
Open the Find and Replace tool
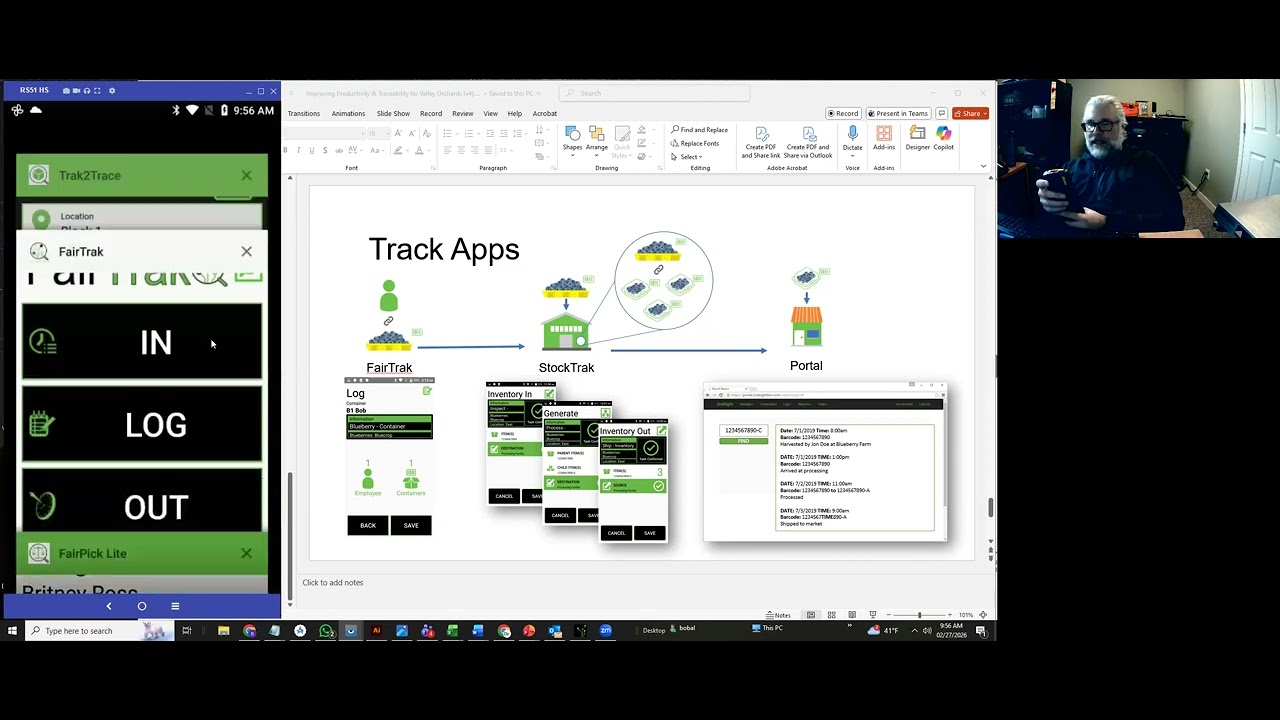tap(700, 130)
